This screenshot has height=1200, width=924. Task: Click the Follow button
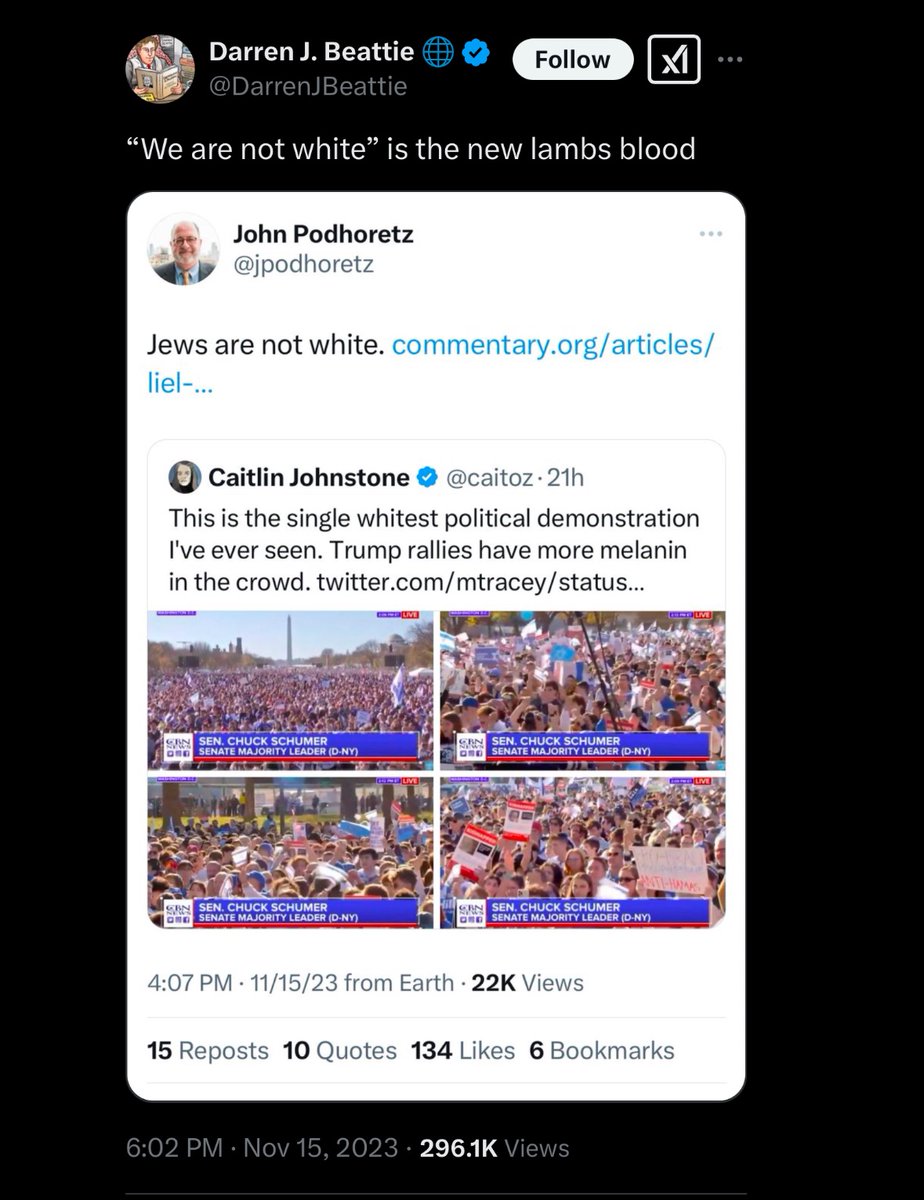click(573, 60)
